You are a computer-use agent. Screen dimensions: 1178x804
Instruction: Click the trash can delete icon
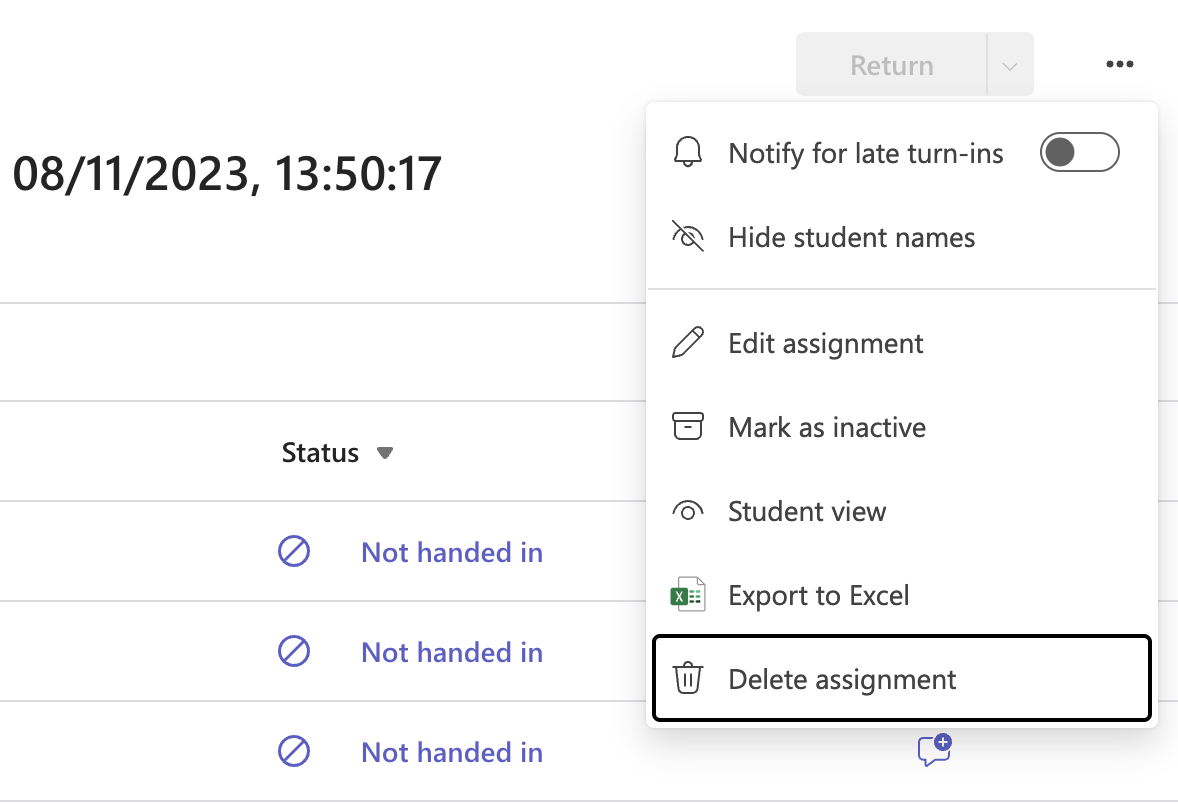[x=688, y=678]
